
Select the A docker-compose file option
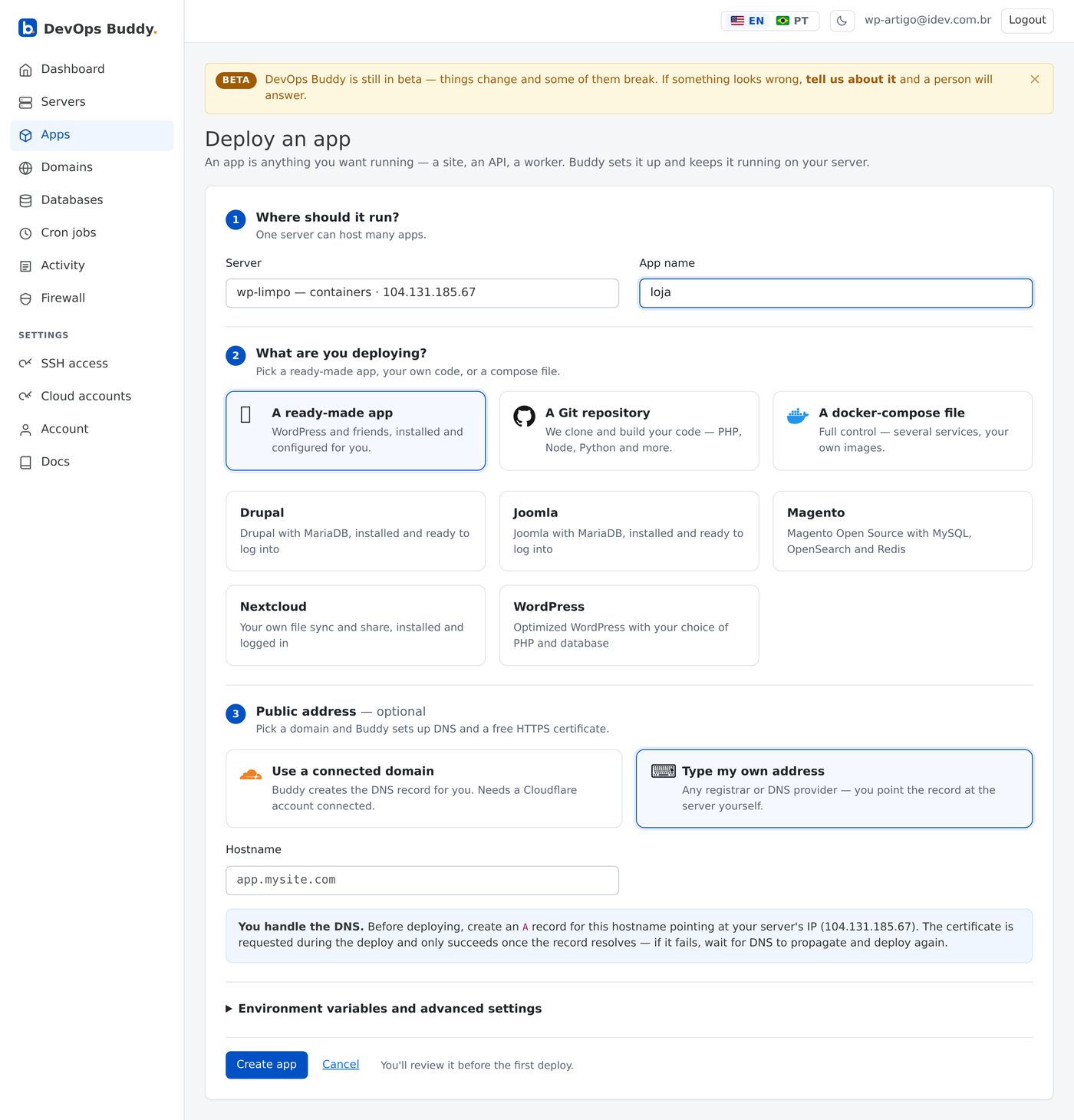point(902,431)
